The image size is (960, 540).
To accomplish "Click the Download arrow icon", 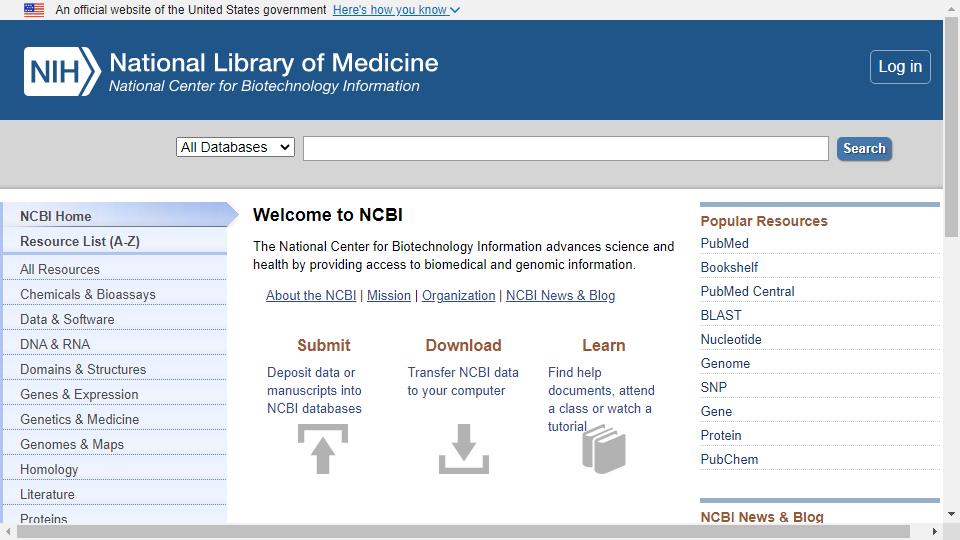I will tap(463, 449).
